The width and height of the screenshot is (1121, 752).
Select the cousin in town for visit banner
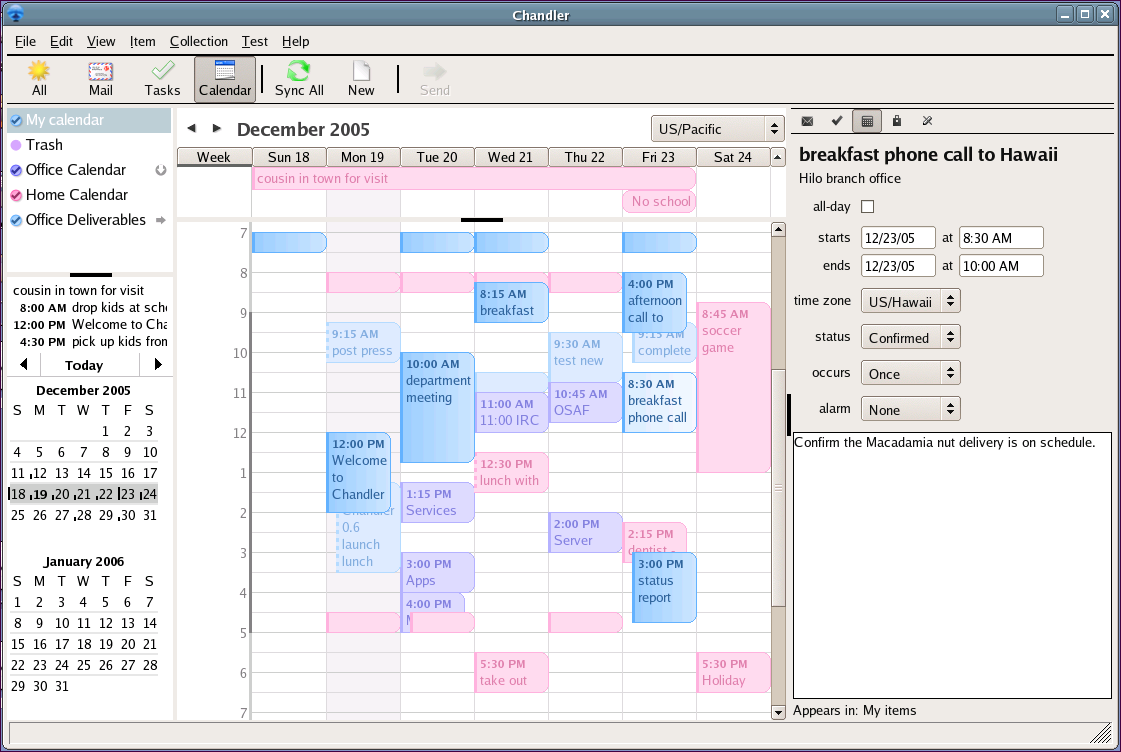click(473, 179)
